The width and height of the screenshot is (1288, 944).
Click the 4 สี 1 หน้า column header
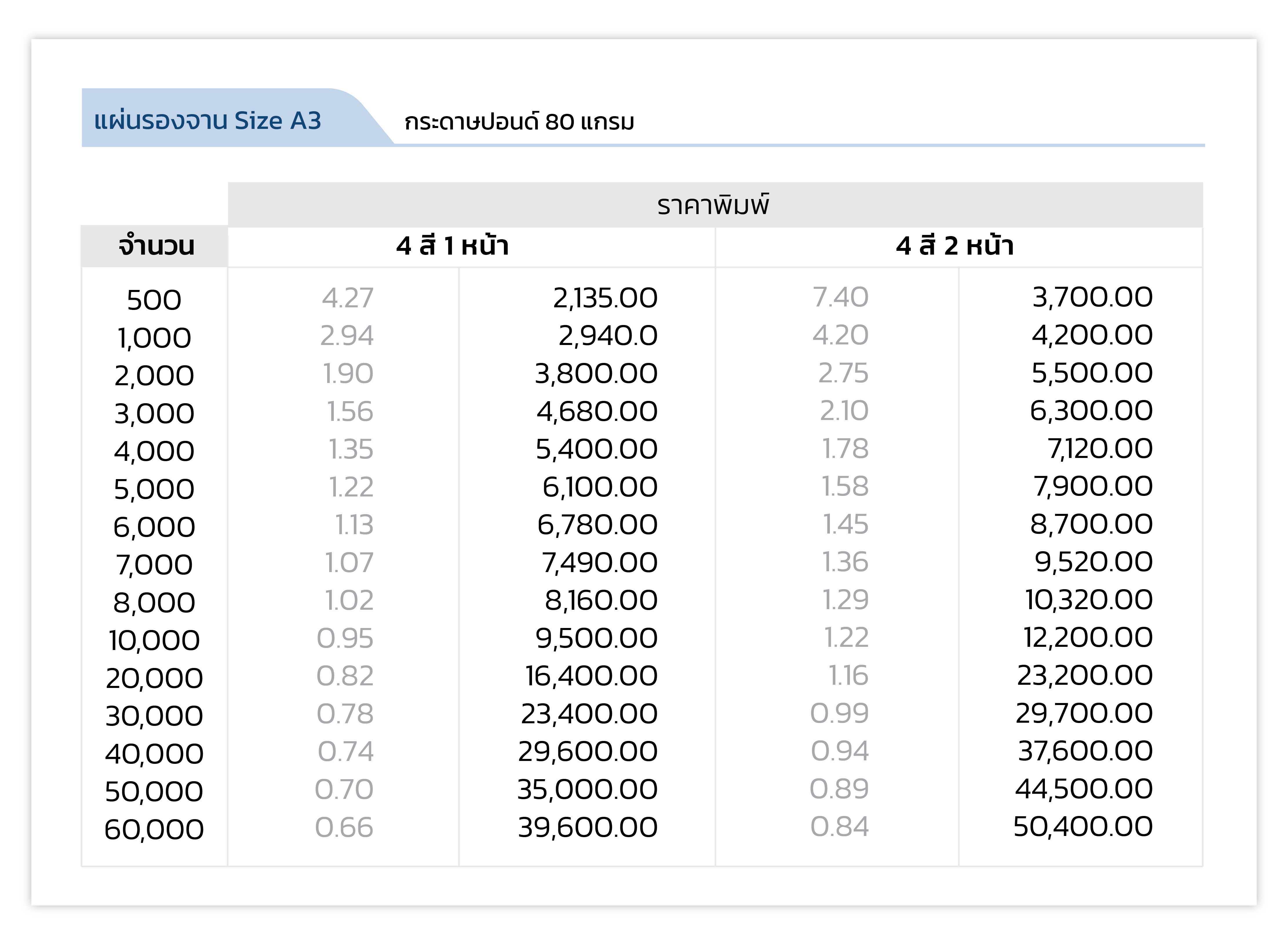coord(452,246)
